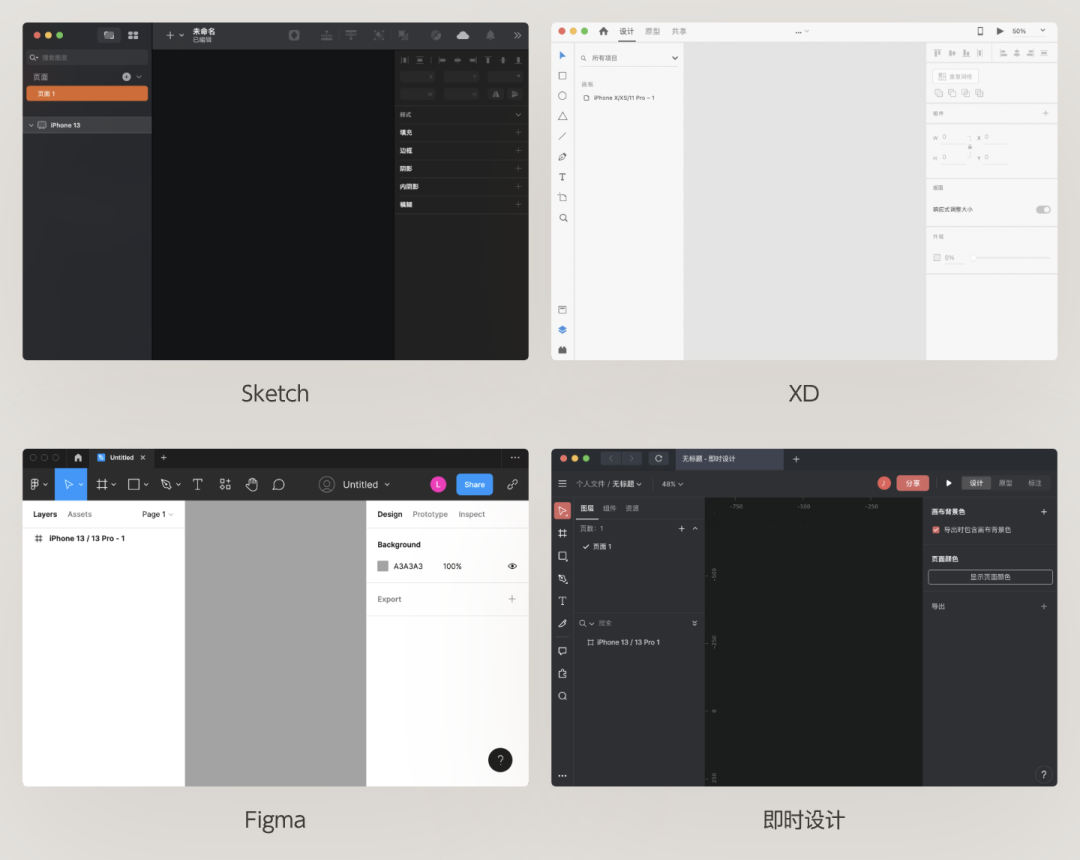
Task: Open the 48% zoom dropdown
Action: tap(672, 484)
